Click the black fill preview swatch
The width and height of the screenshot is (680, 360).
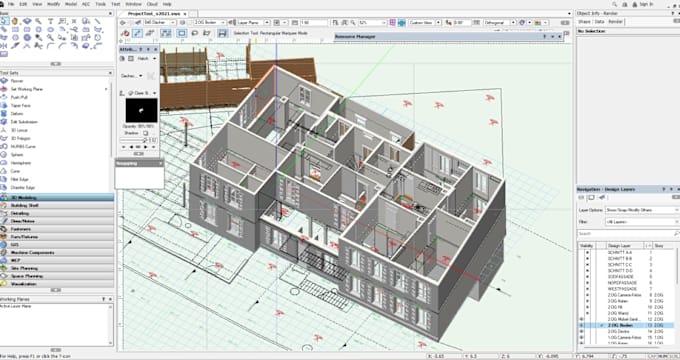(x=141, y=110)
